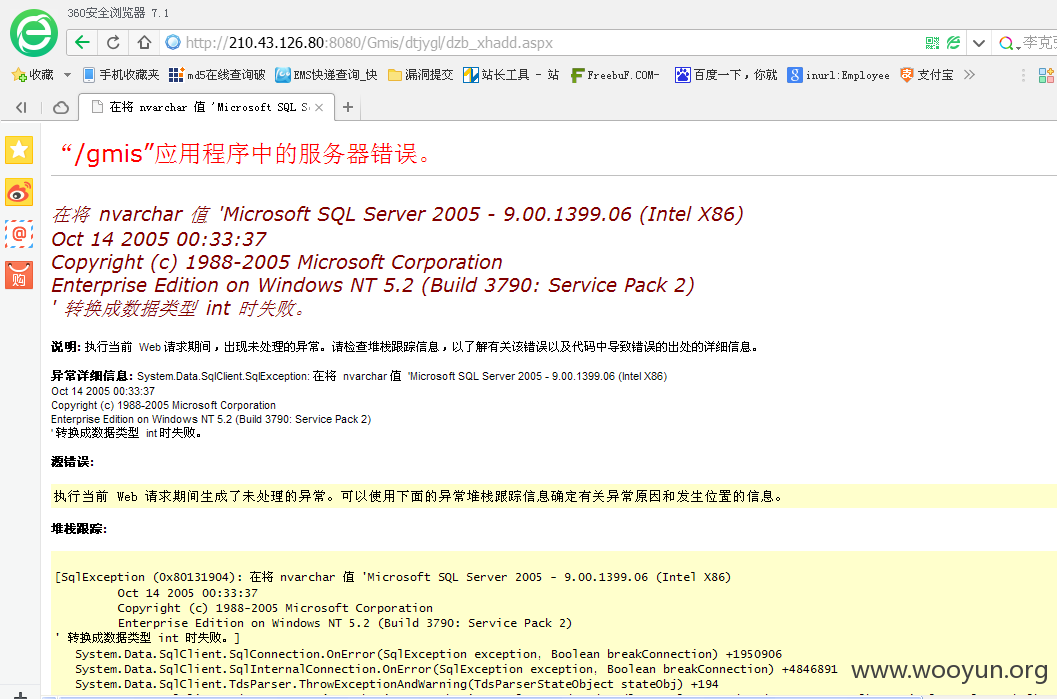Open 漏洞提交 bookmark folder
Screen dimensions: 1057x699
pyautogui.click(x=421, y=75)
